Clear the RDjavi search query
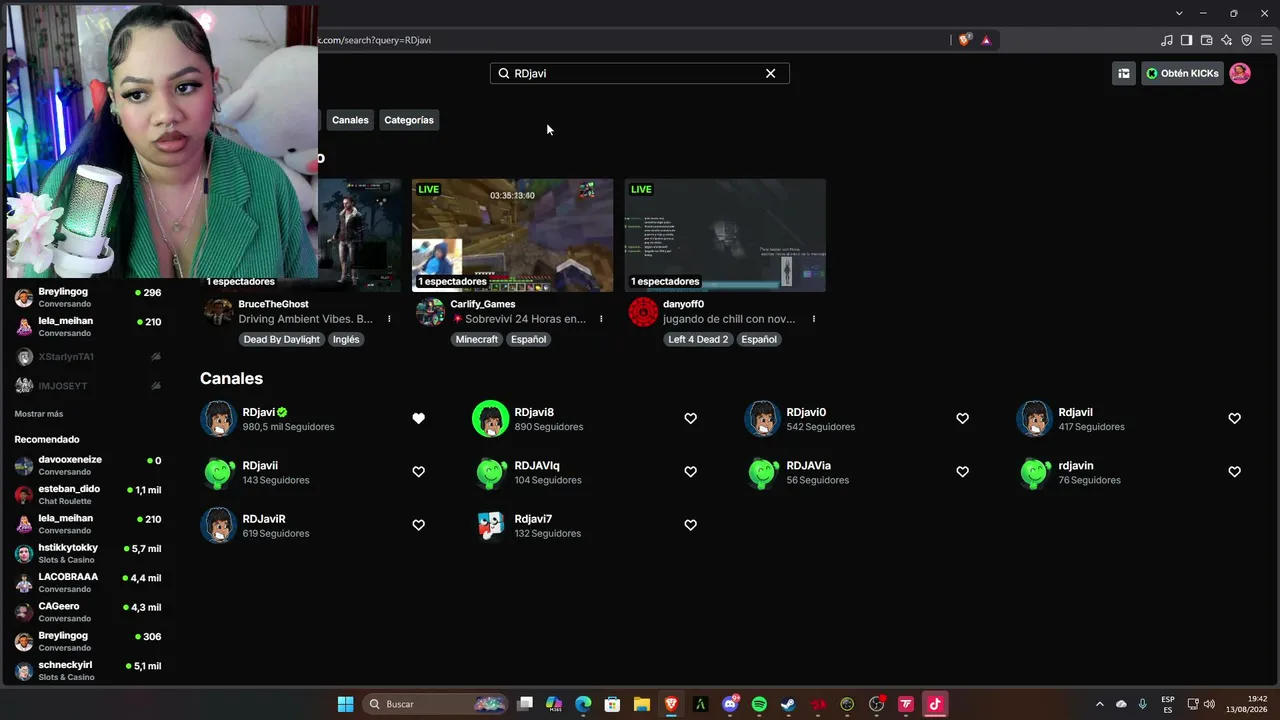The image size is (1280, 720). point(770,73)
